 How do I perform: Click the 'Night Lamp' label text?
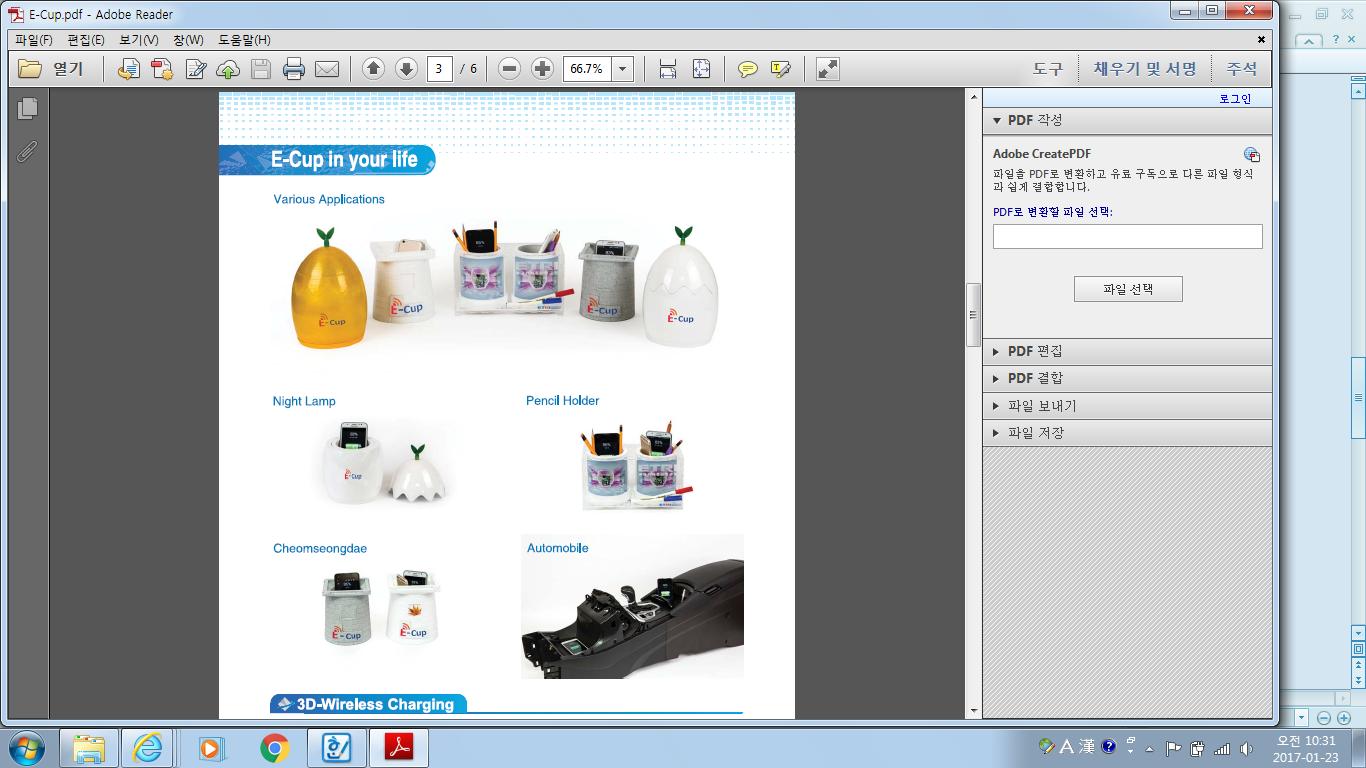click(x=304, y=401)
